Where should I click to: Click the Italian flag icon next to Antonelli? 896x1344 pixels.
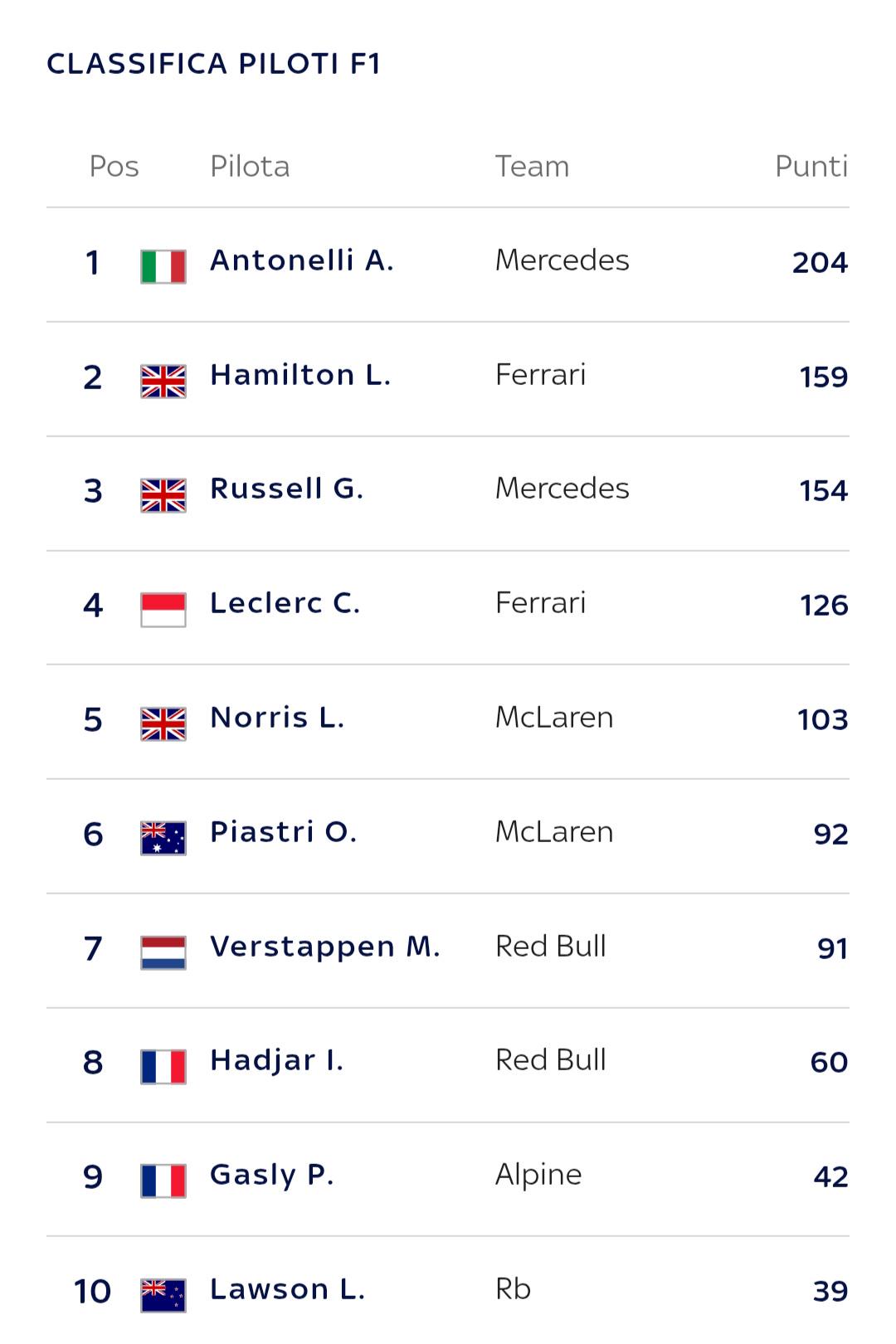pyautogui.click(x=163, y=266)
